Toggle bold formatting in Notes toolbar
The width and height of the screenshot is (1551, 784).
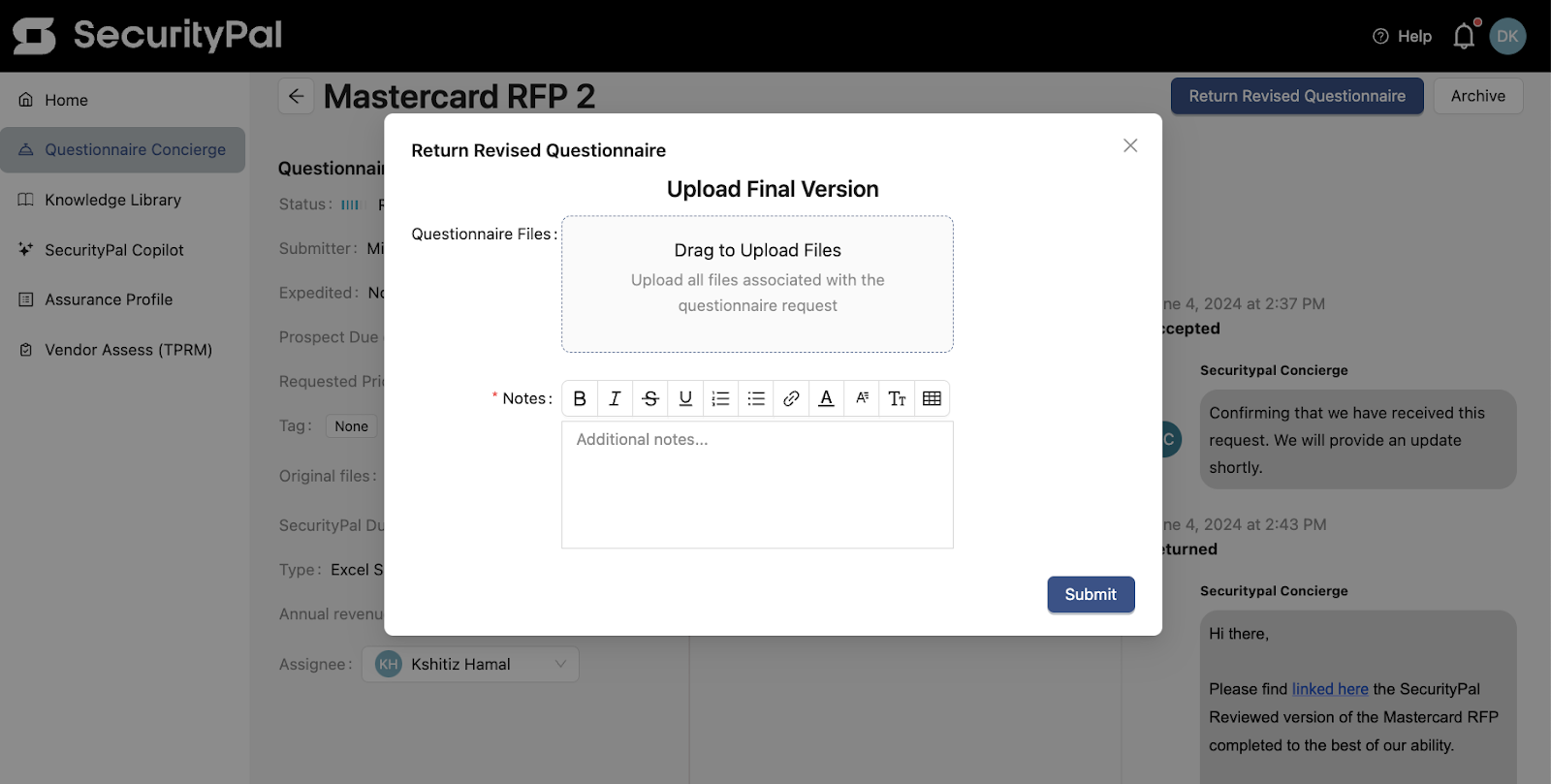[x=580, y=398]
